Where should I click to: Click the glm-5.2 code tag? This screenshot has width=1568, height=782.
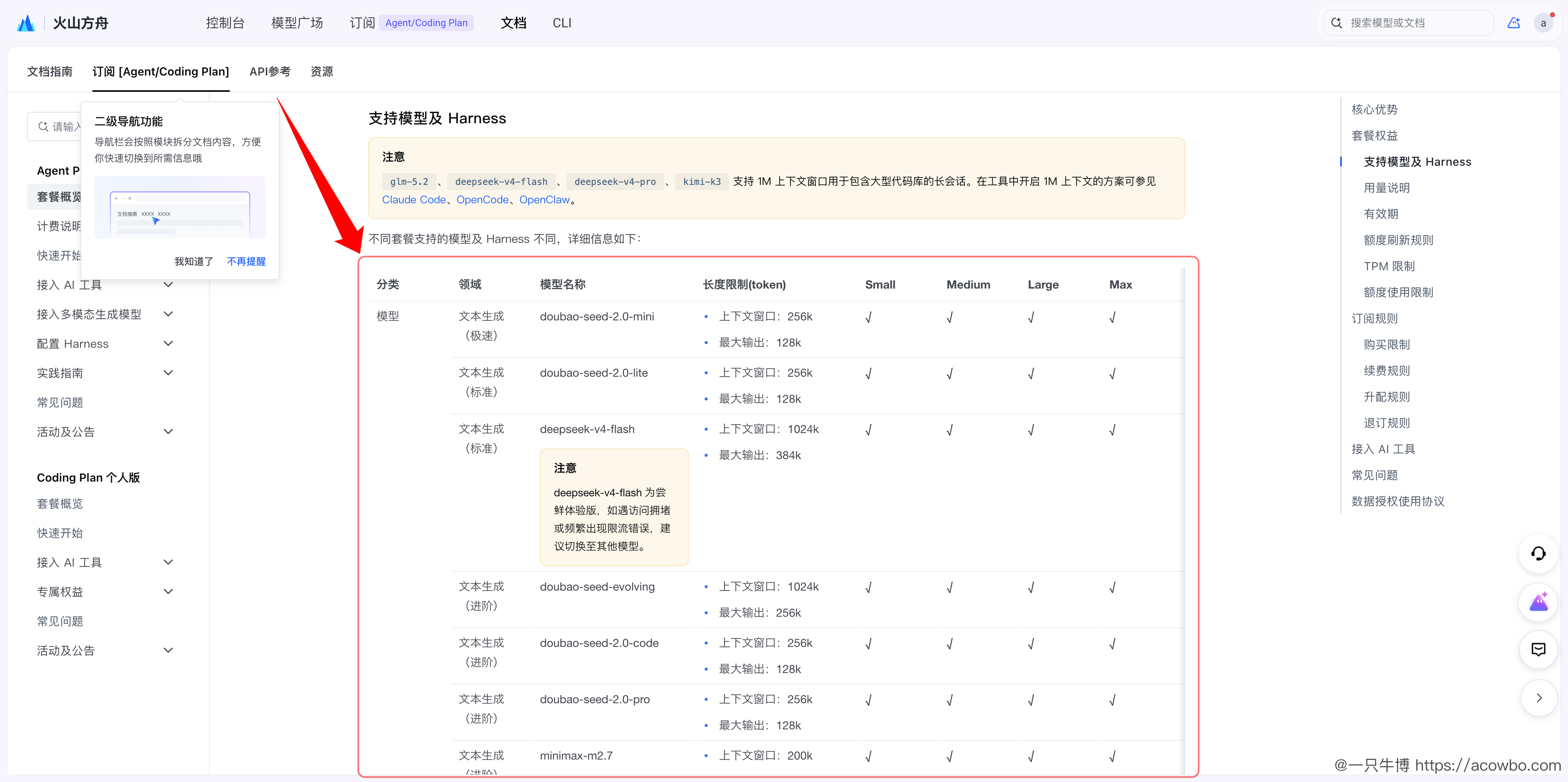click(x=409, y=181)
